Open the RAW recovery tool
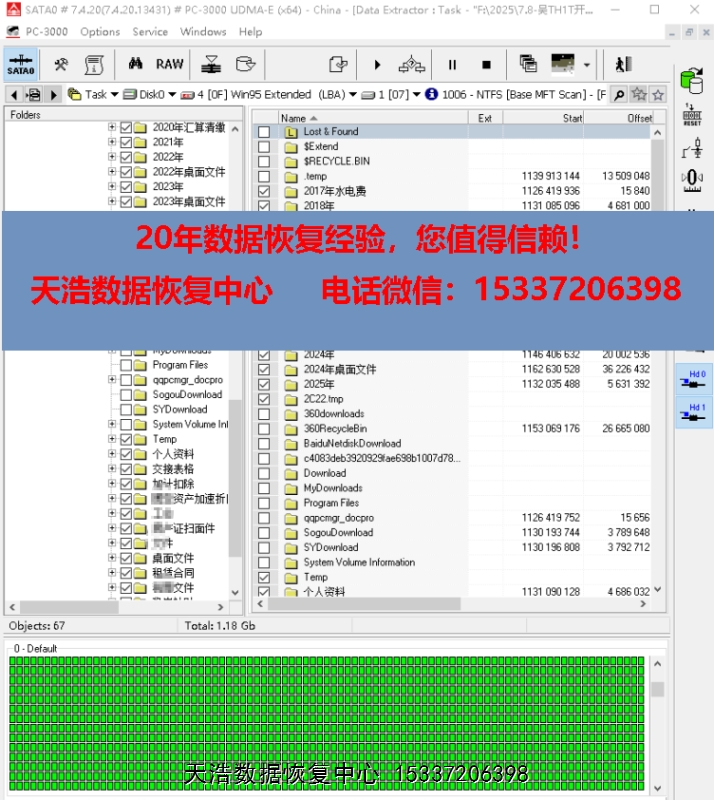Screen dimensions: 714x800 (x=169, y=64)
